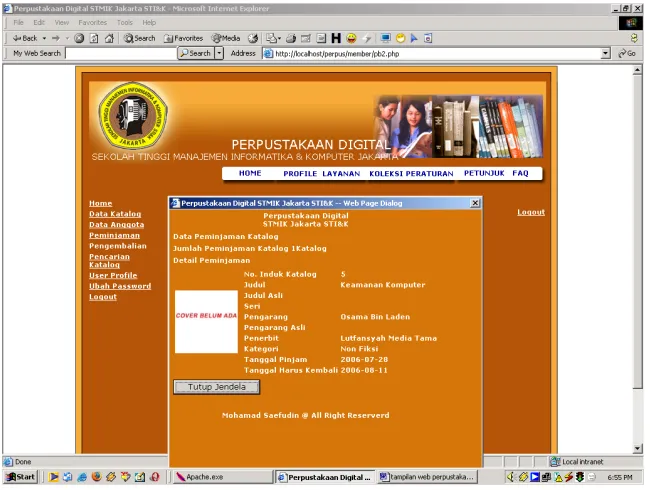Click the Print icon in the toolbar
This screenshot has height=490, width=650.
291,39
